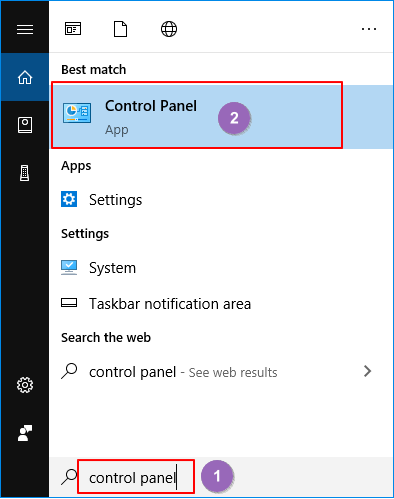Click the Feedback person icon in sidebar
The image size is (394, 499).
coord(25,433)
